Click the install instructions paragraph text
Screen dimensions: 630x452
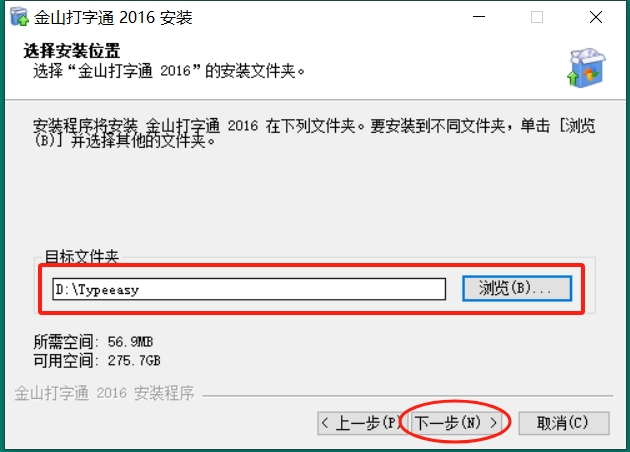(314, 133)
